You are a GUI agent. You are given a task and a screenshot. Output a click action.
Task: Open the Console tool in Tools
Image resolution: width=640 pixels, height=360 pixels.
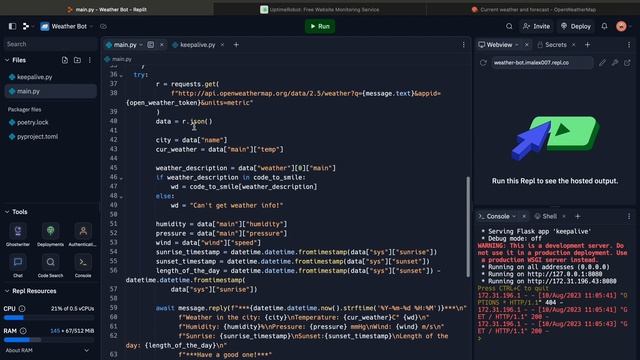click(83, 266)
